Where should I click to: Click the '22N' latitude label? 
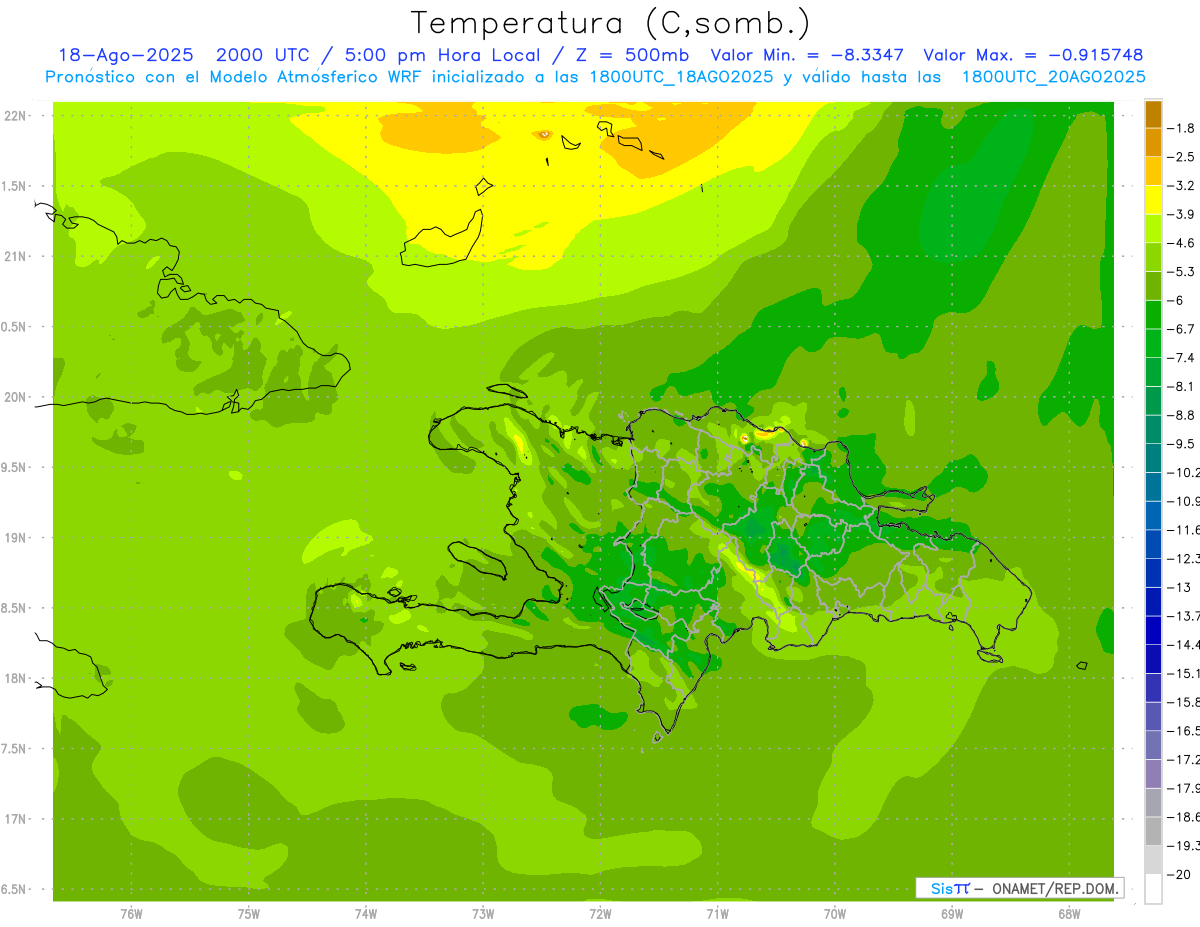tap(15, 116)
